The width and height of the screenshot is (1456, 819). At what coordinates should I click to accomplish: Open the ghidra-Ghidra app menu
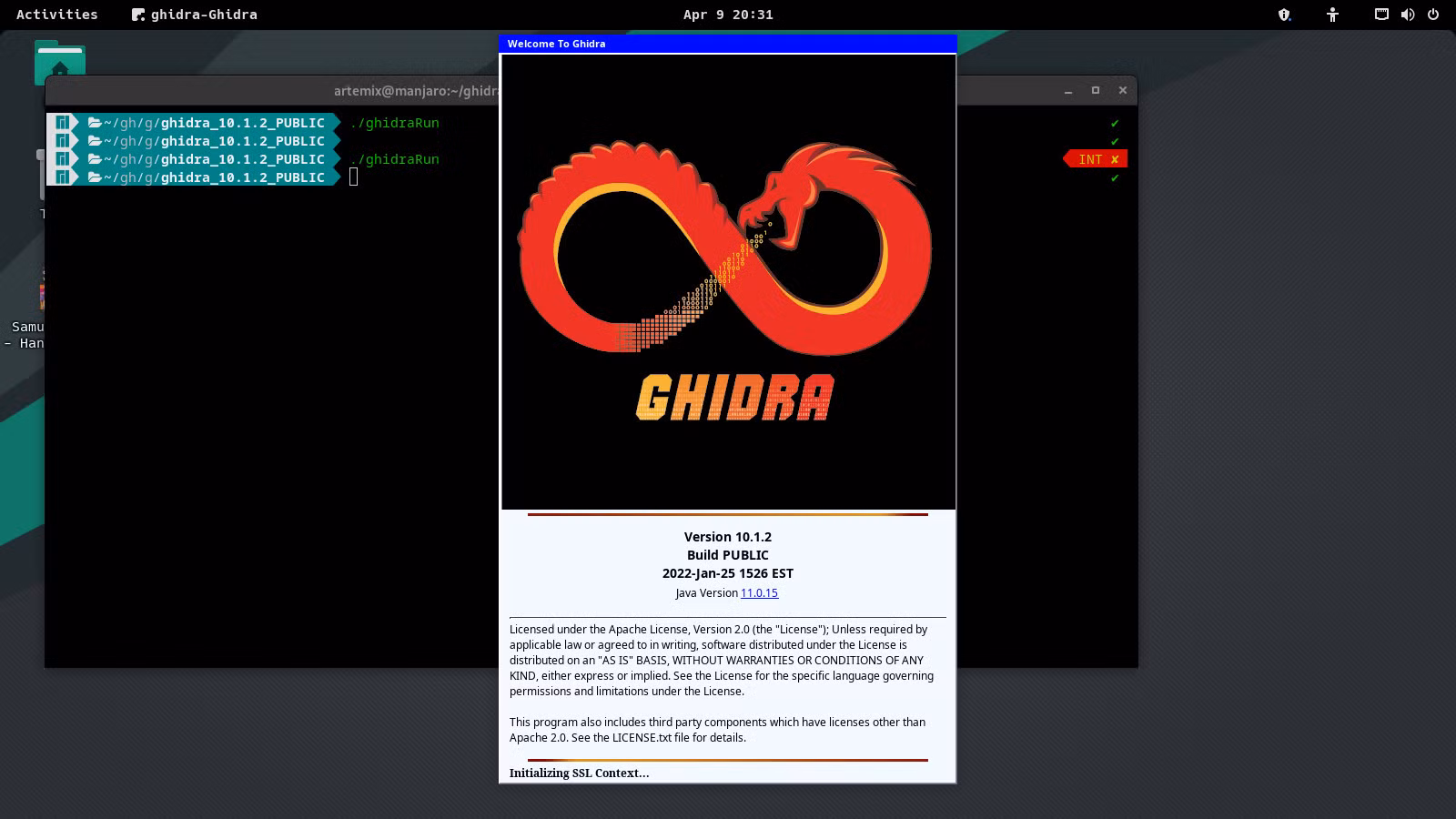point(194,15)
